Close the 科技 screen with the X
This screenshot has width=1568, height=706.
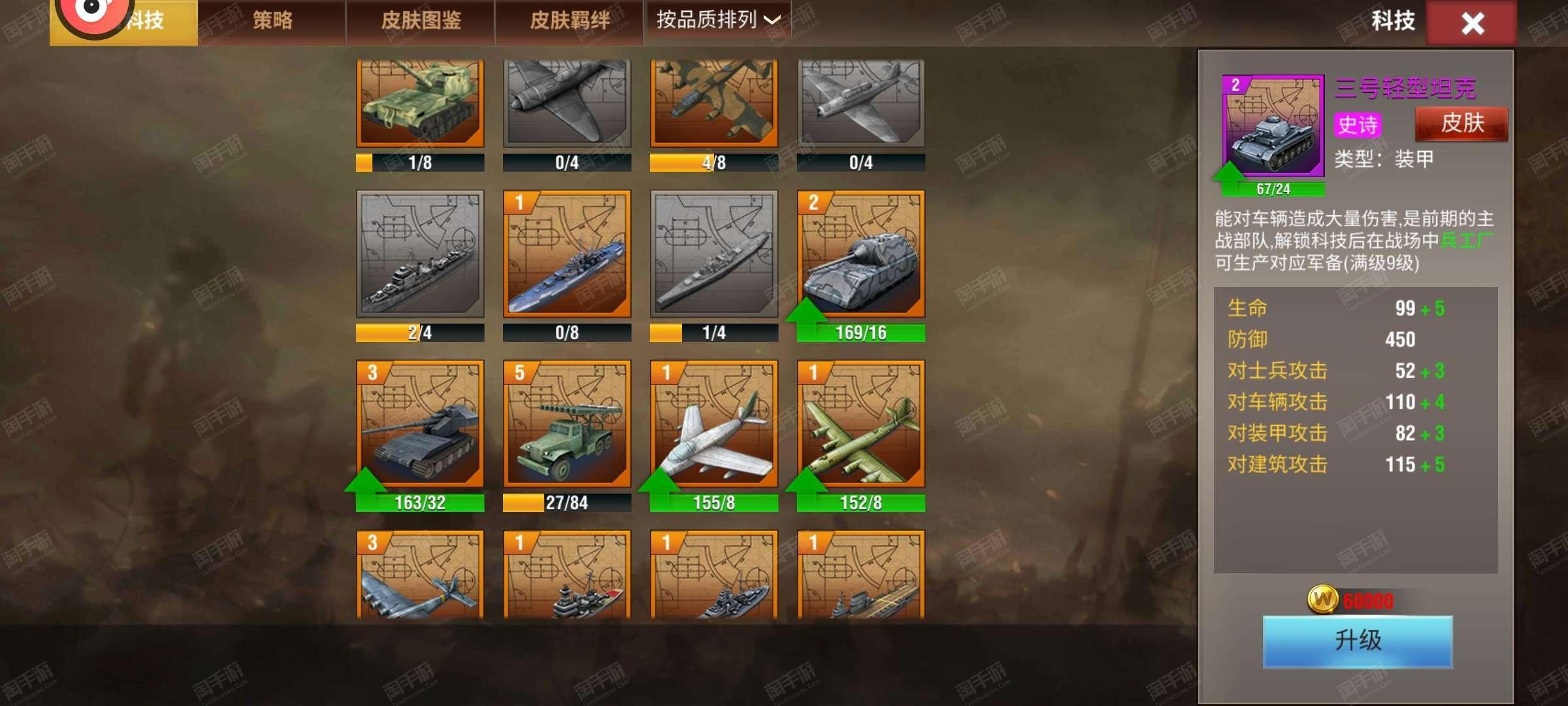click(1472, 23)
